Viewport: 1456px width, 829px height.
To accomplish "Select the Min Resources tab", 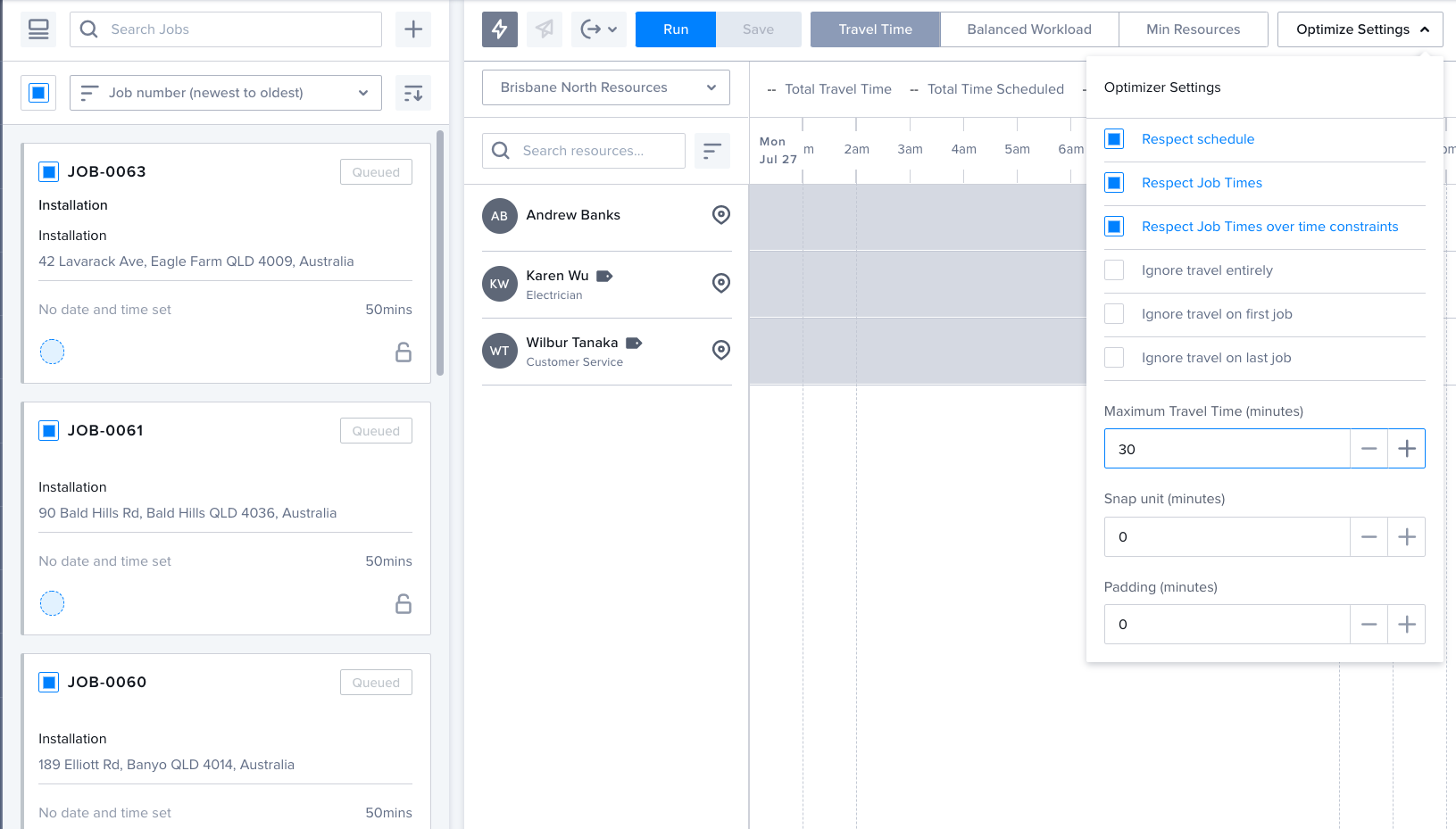I will (1193, 29).
